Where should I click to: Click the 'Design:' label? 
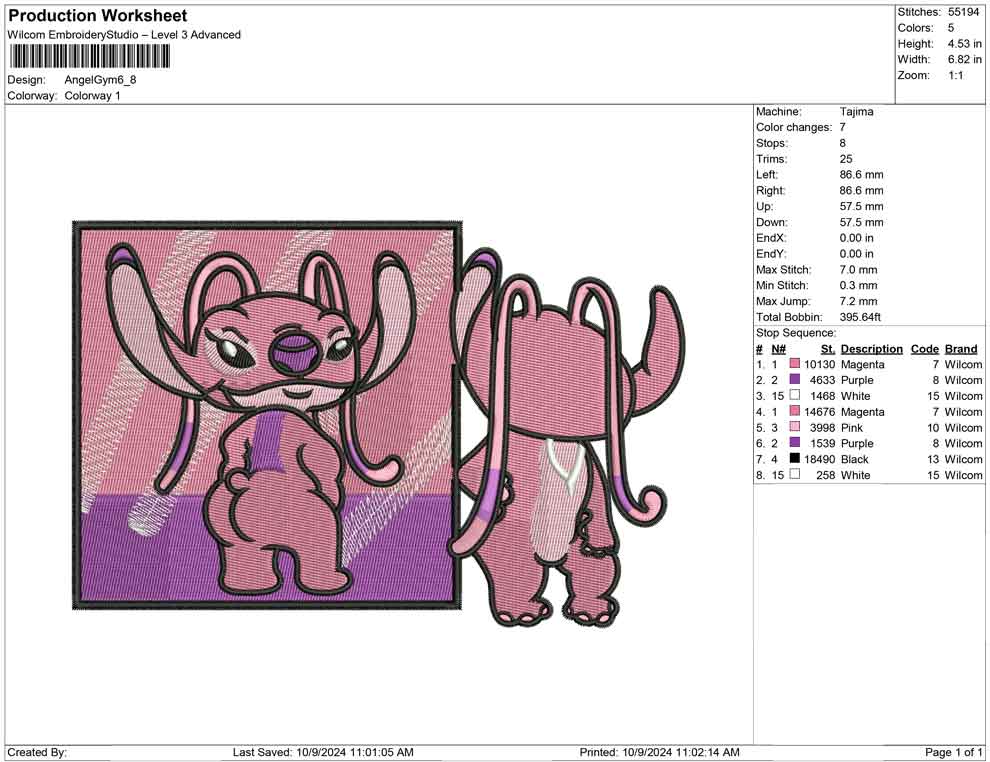(27, 80)
